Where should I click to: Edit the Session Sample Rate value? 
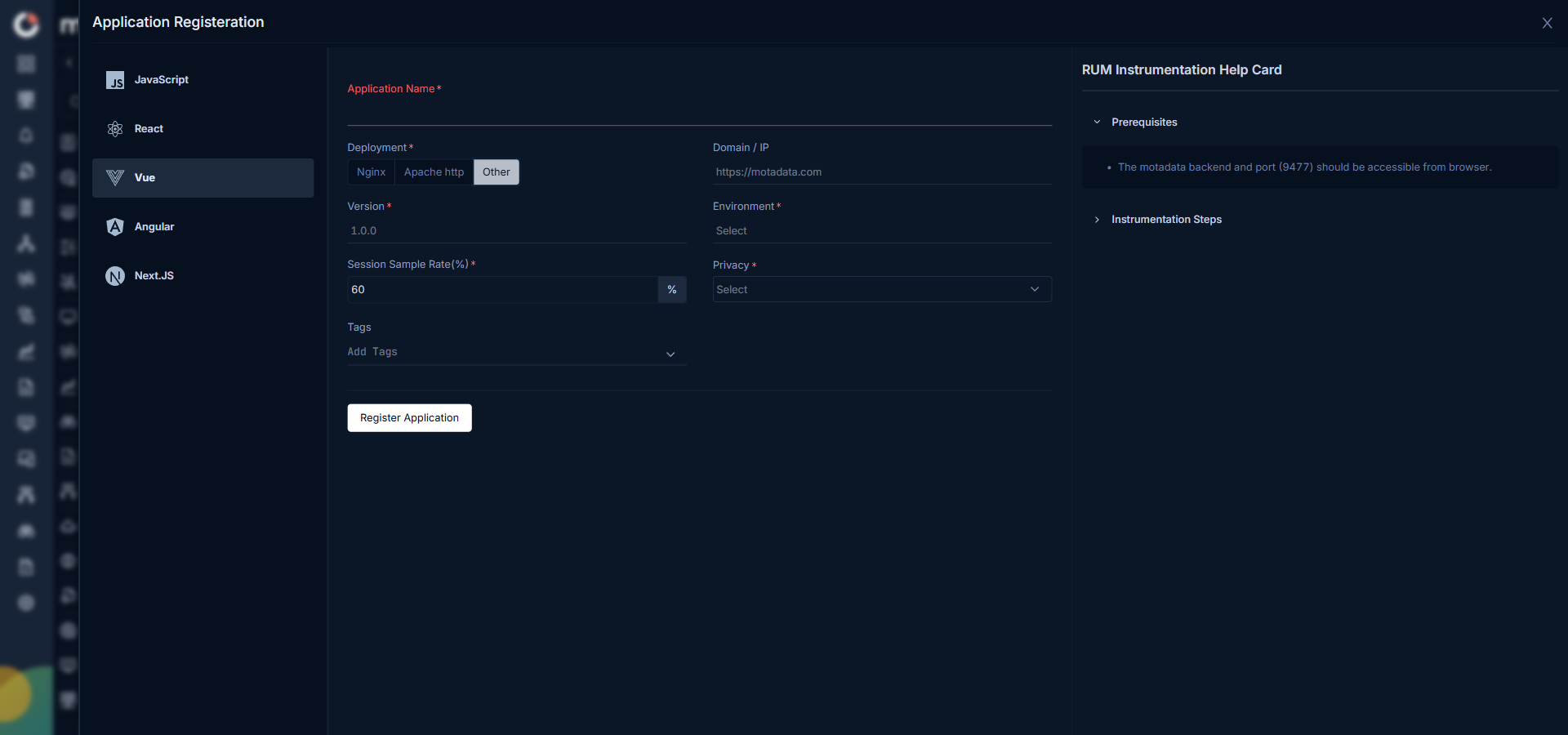coord(502,290)
